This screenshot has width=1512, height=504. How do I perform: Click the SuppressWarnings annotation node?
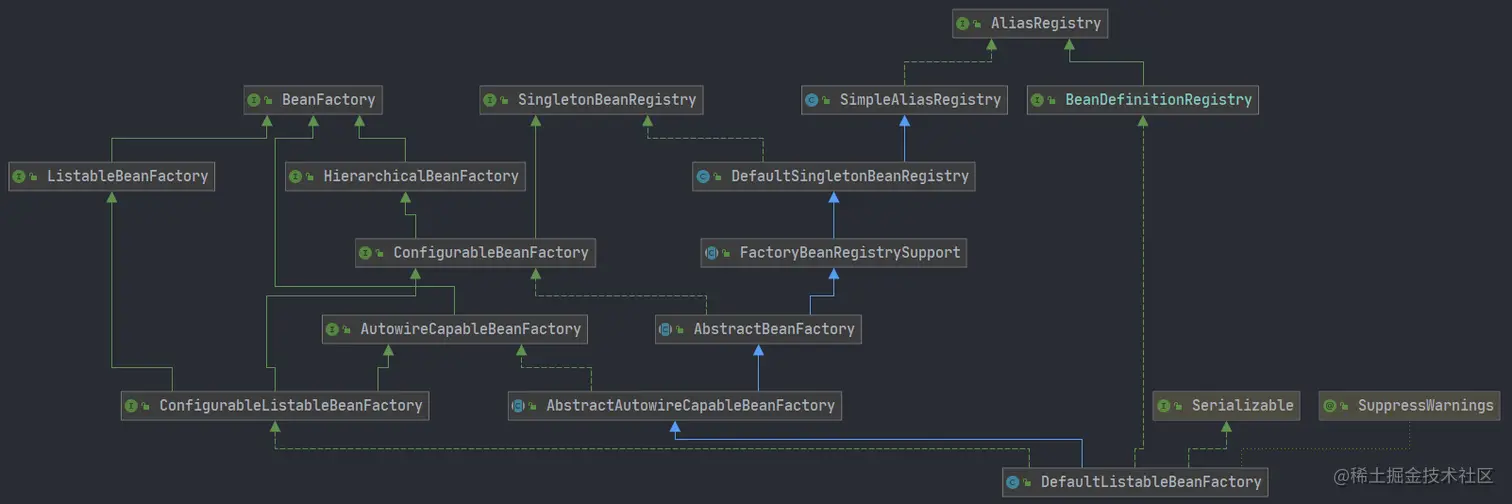pyautogui.click(x=1409, y=405)
